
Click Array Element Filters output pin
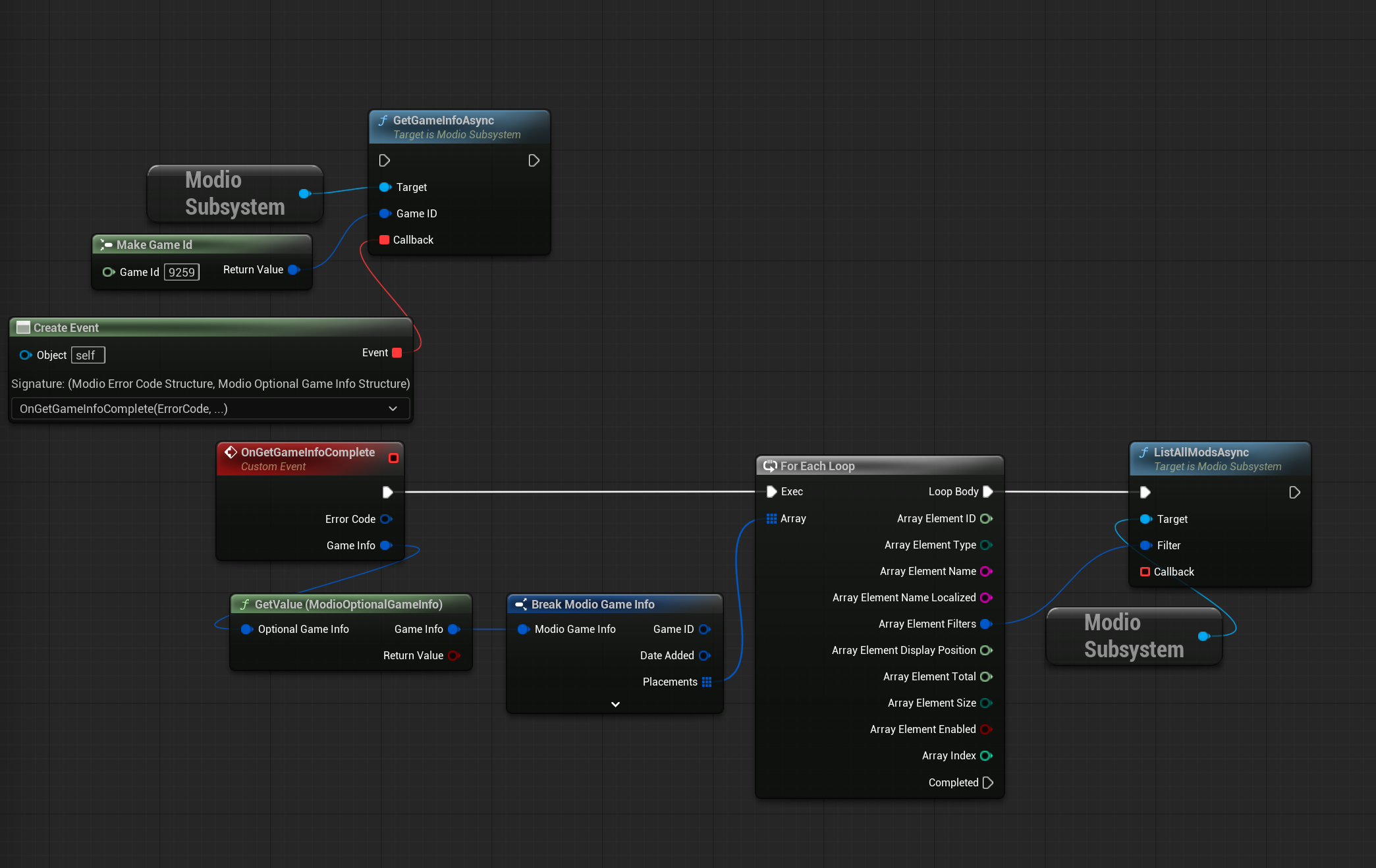pos(987,624)
